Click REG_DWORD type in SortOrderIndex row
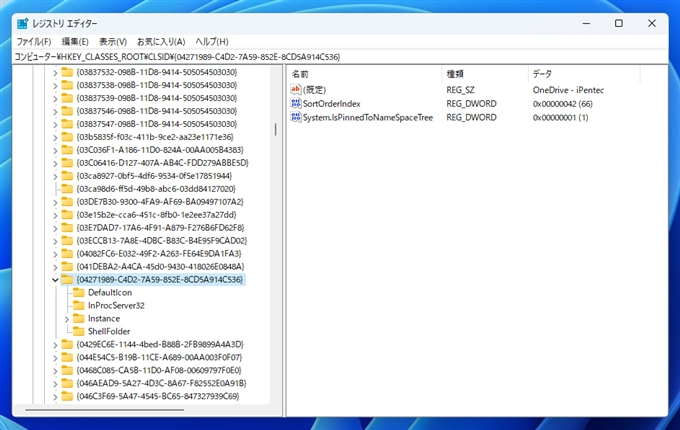The width and height of the screenshot is (680, 430). click(471, 104)
